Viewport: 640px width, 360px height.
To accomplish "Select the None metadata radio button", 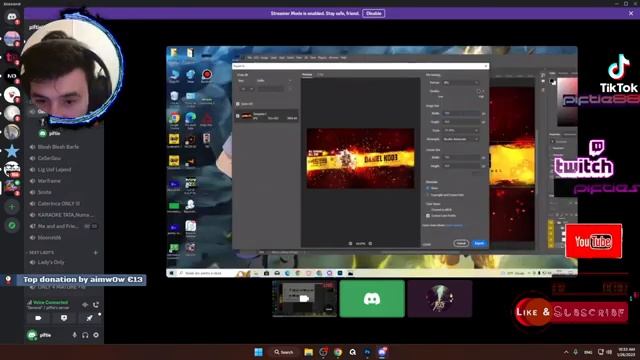I will 428,188.
